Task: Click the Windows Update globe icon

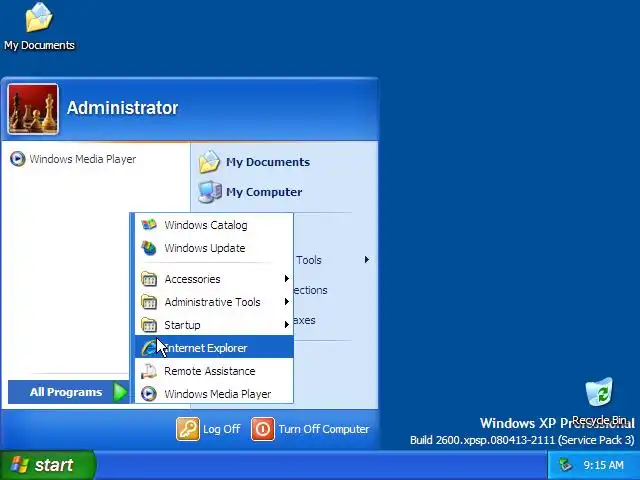Action: 149,248
